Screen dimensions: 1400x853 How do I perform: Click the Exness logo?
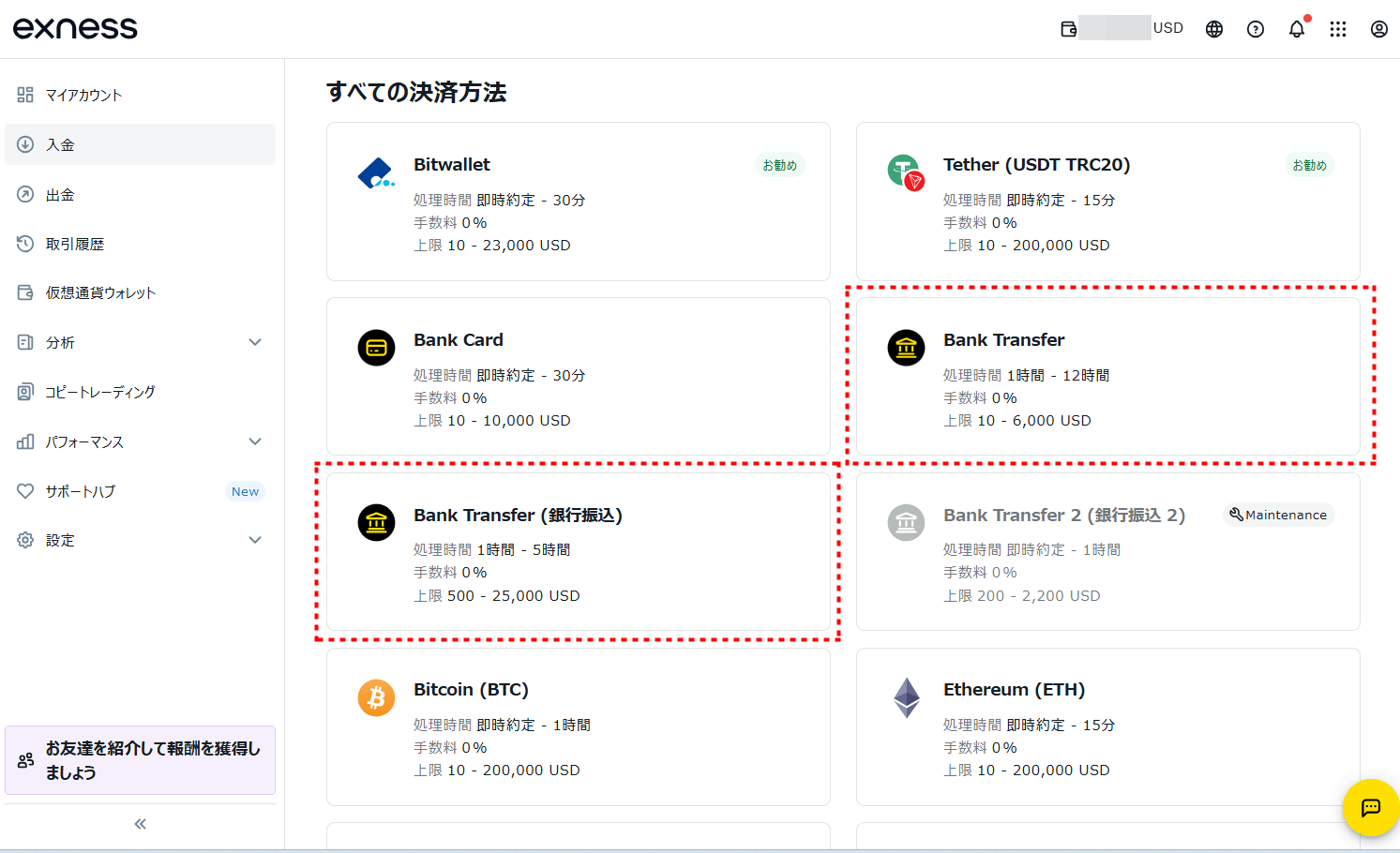click(75, 28)
